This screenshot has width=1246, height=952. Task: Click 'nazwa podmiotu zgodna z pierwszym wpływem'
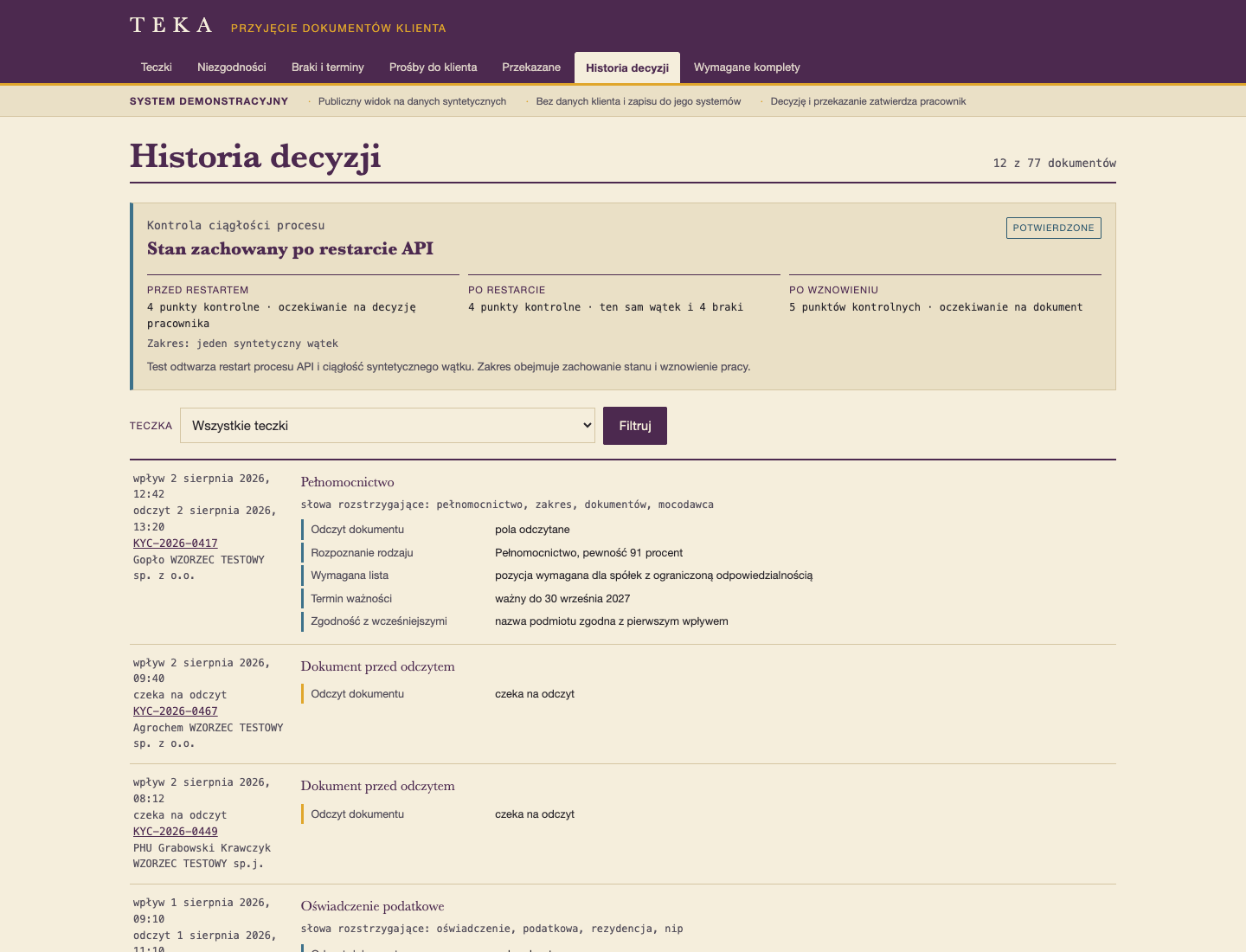pos(612,621)
